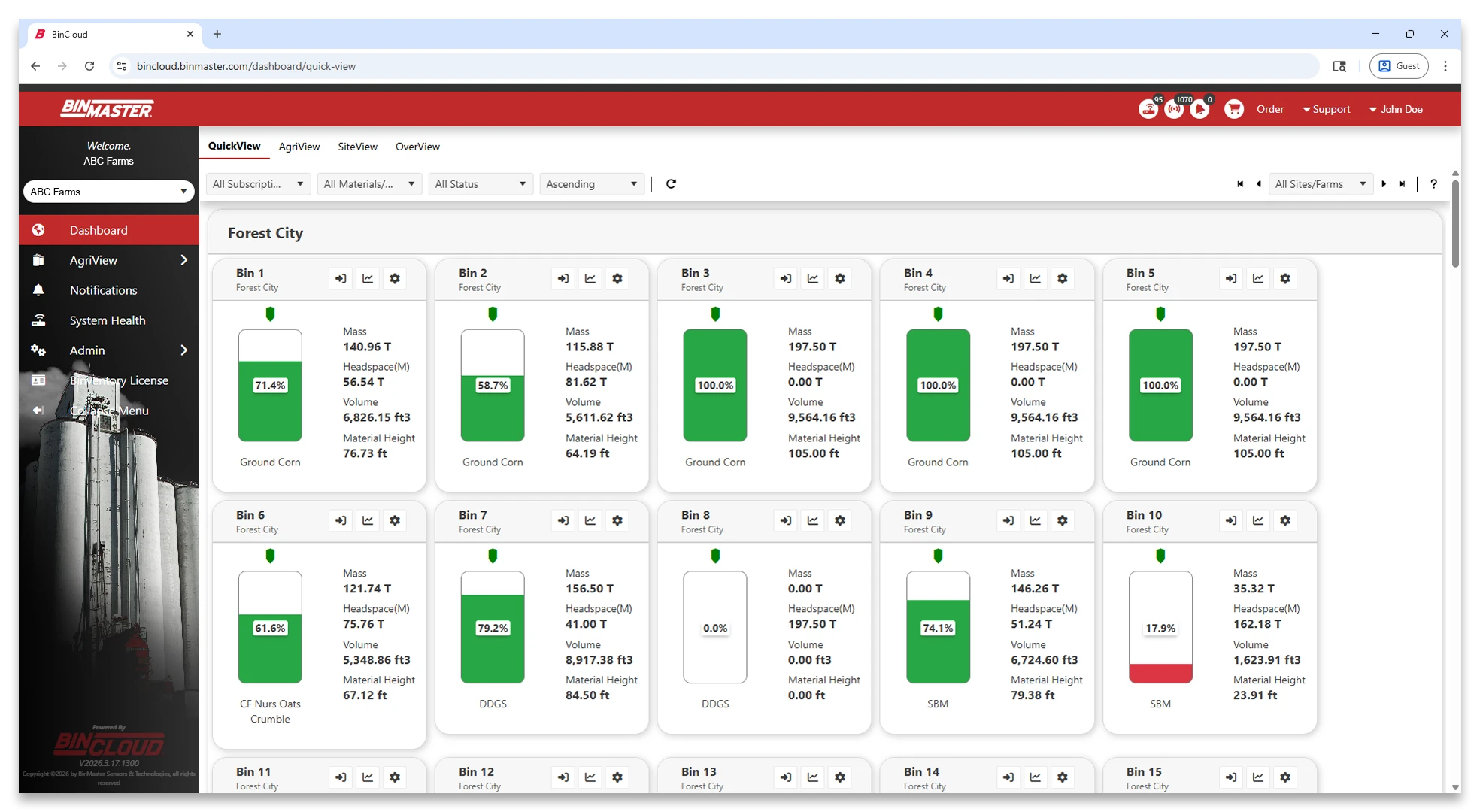Open the shopping cart icon
Viewport: 1480px width, 812px height.
[1234, 109]
